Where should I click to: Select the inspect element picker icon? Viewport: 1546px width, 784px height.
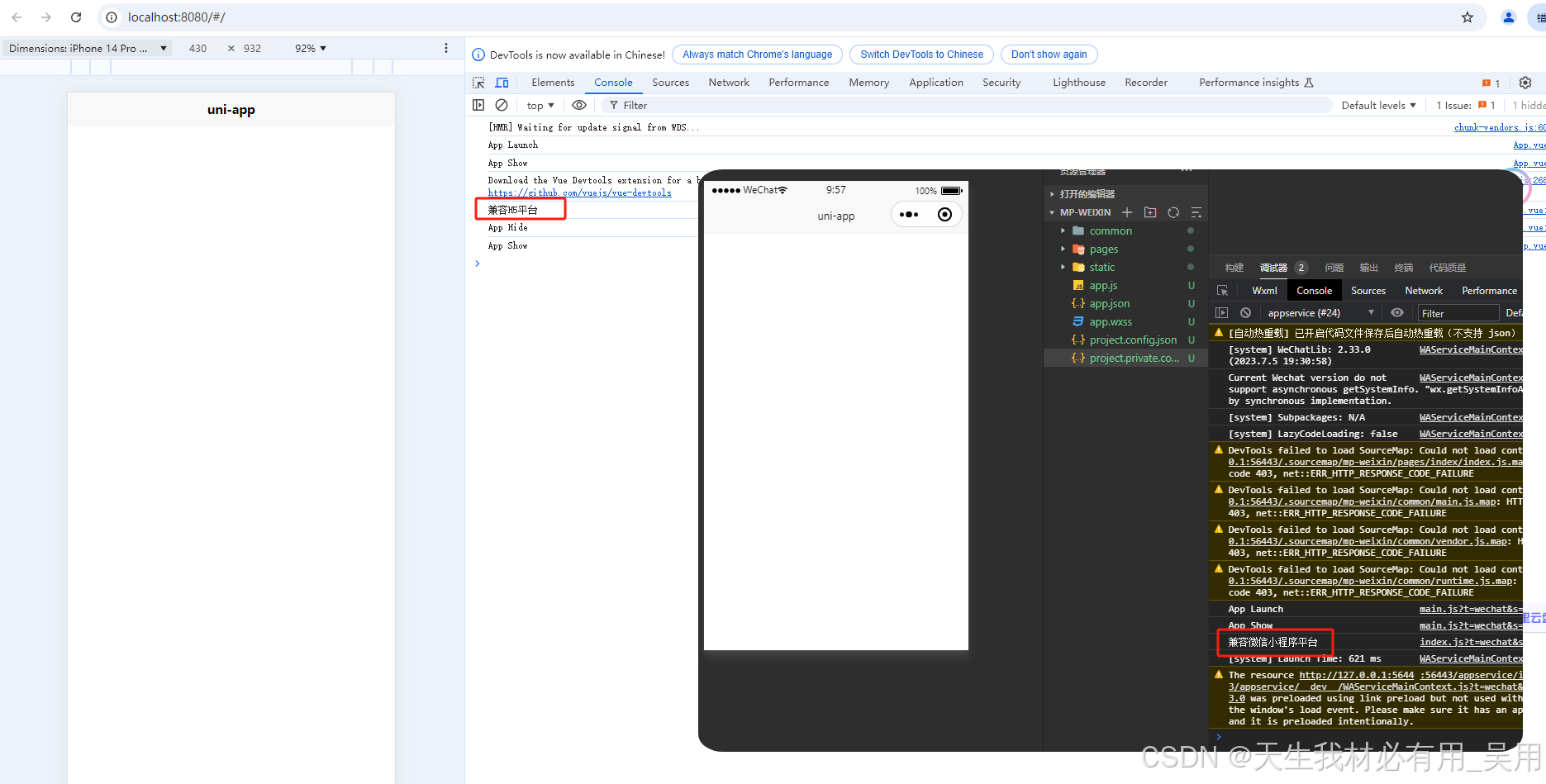(x=478, y=83)
